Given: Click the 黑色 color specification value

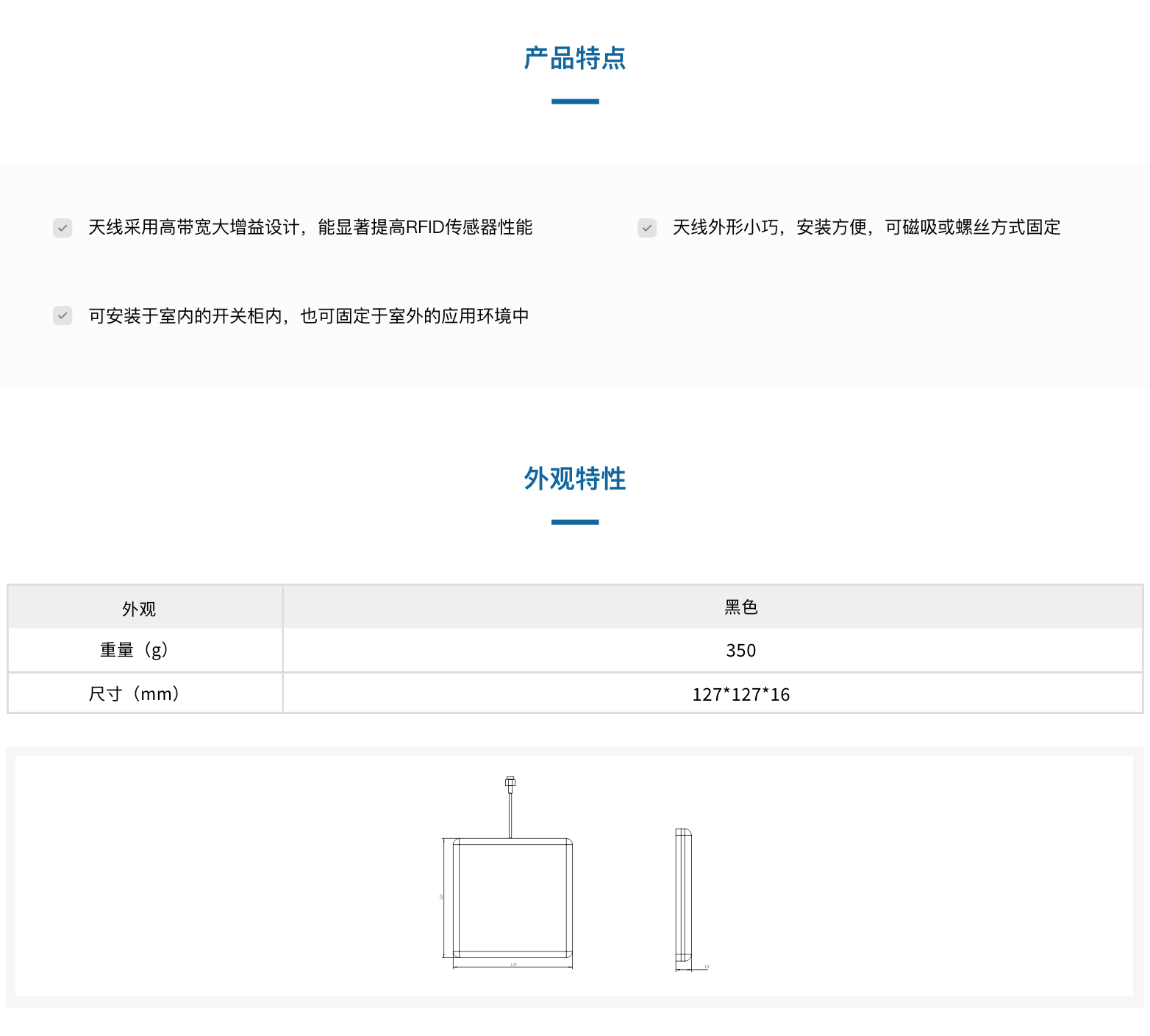Looking at the screenshot, I should (741, 607).
